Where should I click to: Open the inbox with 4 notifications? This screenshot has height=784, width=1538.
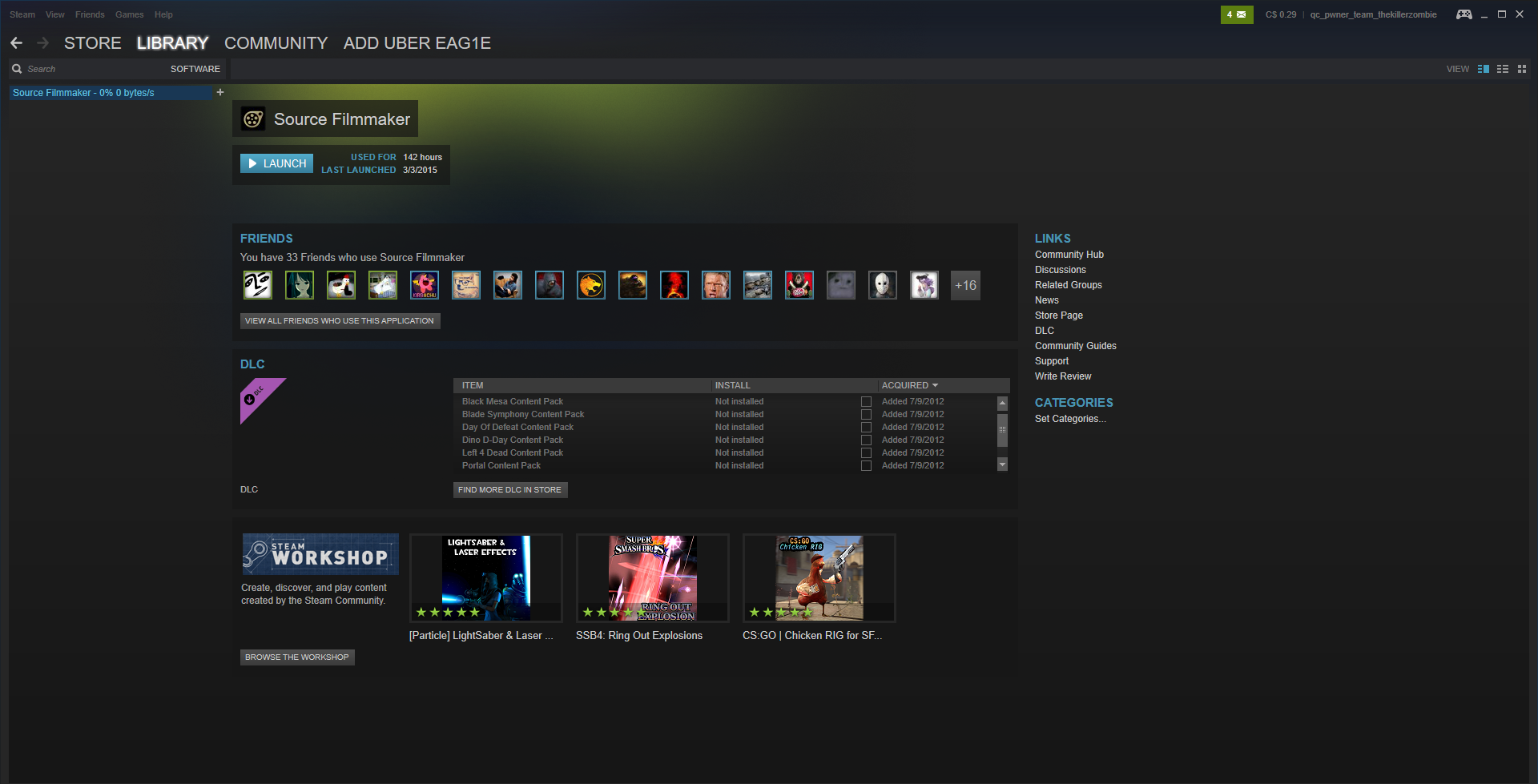point(1237,14)
